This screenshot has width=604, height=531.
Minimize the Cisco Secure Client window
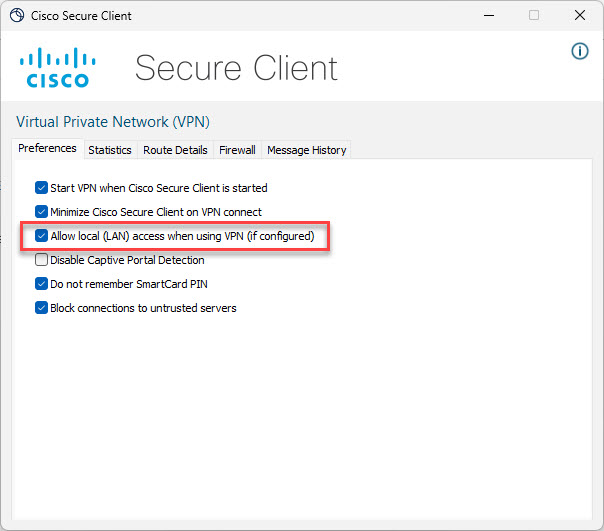pos(487,16)
